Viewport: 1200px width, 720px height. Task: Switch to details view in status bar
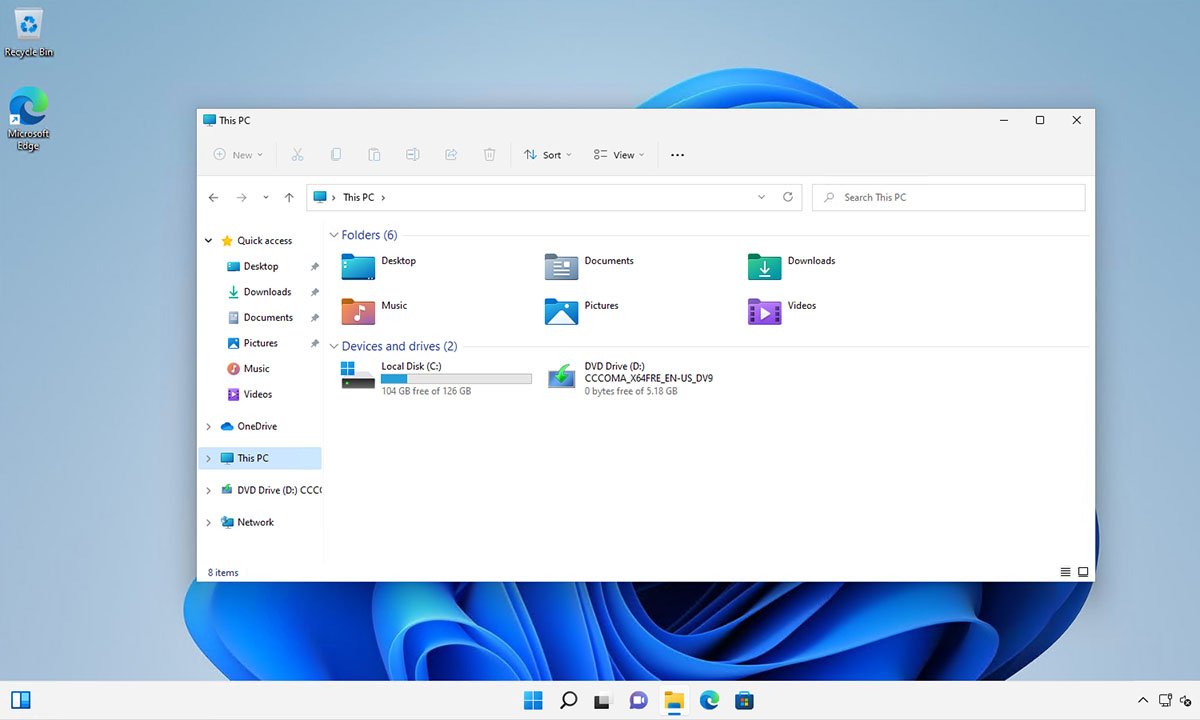coord(1065,572)
